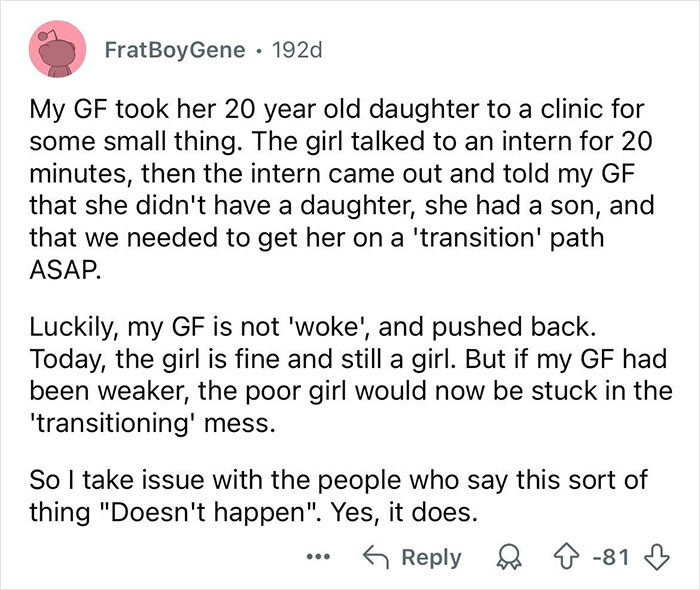Screen dimensions: 700x590
Task: Click the paragraph starting 'Luckily, my GF'
Action: pos(351,375)
